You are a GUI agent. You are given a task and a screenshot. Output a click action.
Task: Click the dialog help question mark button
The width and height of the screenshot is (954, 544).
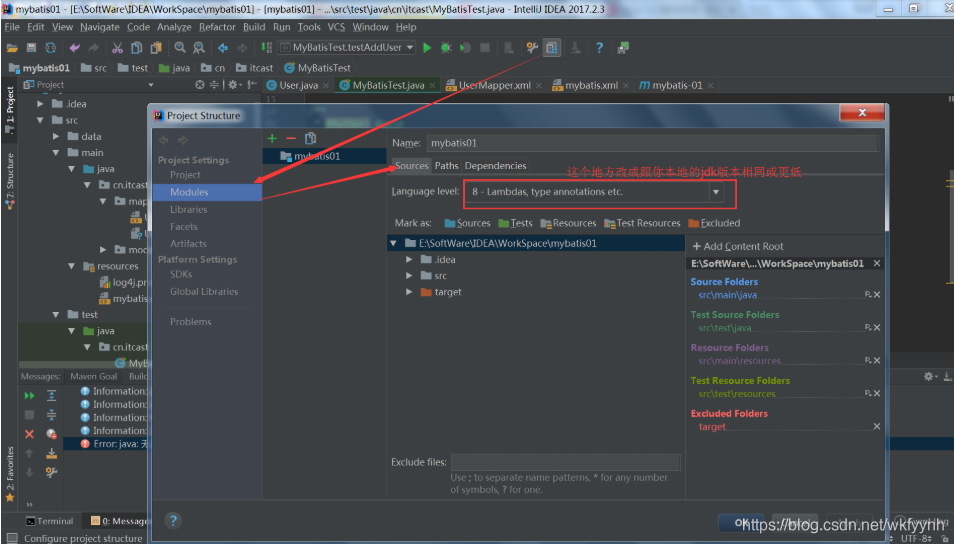click(x=173, y=521)
